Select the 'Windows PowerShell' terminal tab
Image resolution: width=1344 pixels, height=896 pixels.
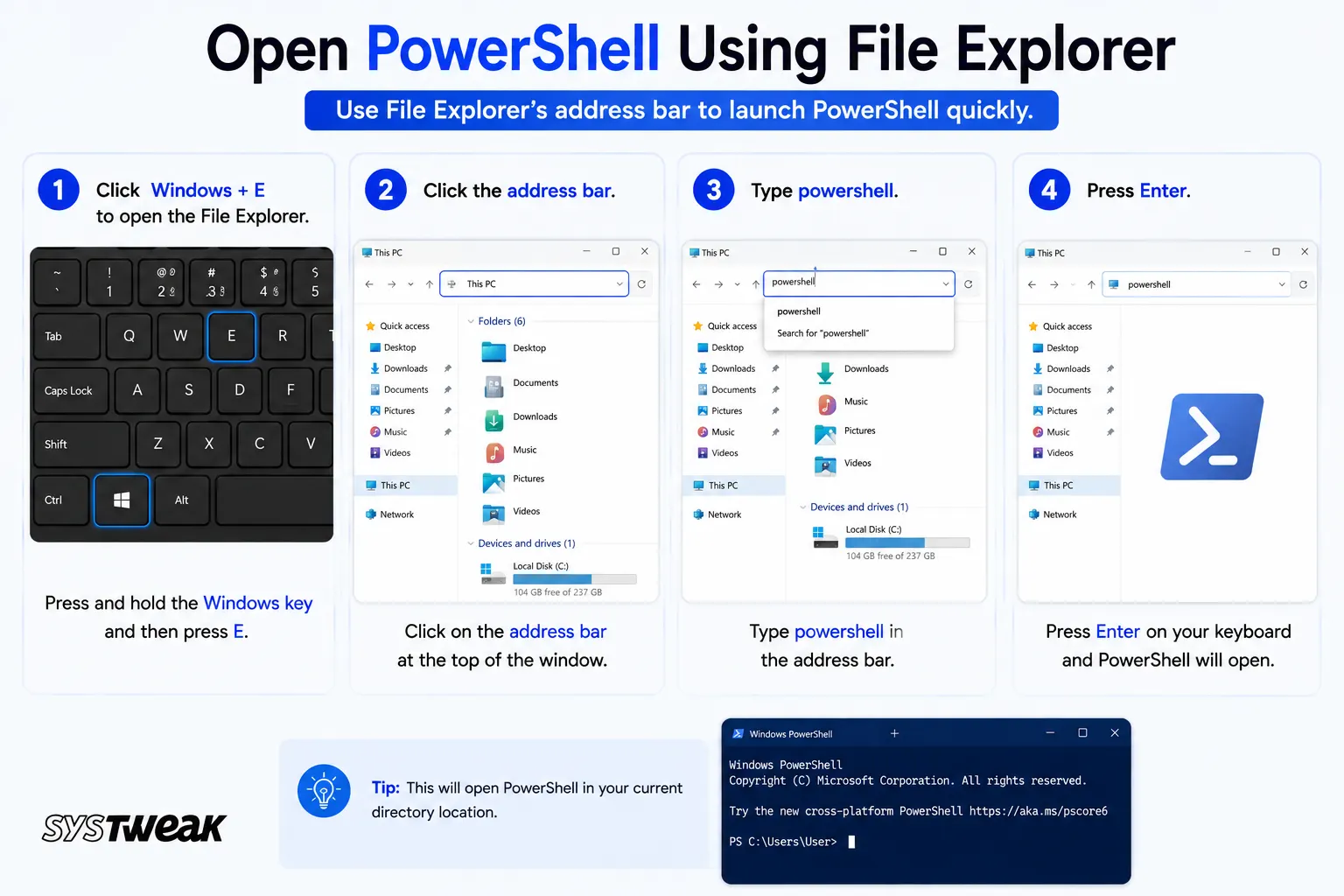tap(783, 734)
